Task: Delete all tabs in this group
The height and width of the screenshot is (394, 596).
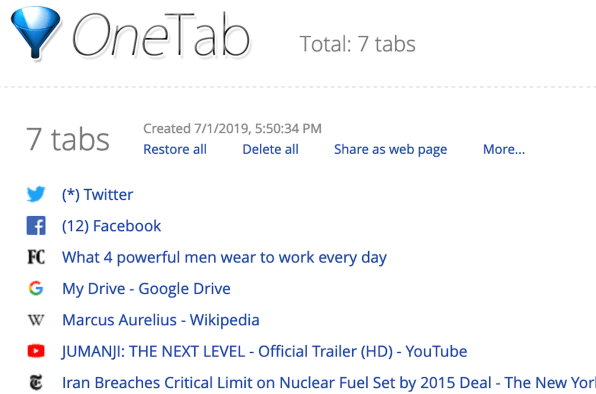Action: [x=271, y=149]
